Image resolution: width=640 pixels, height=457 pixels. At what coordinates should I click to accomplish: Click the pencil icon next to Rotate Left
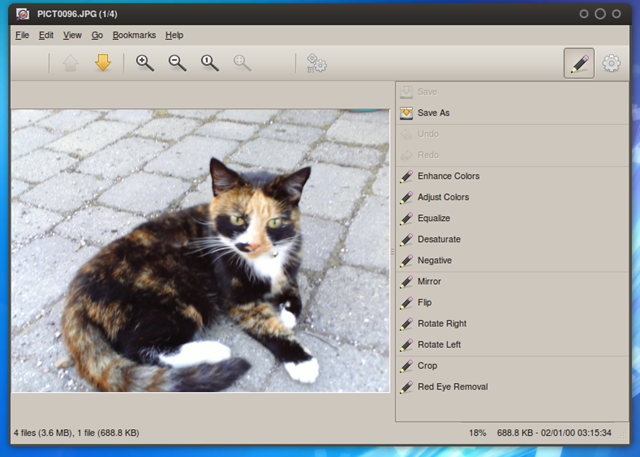pos(406,345)
